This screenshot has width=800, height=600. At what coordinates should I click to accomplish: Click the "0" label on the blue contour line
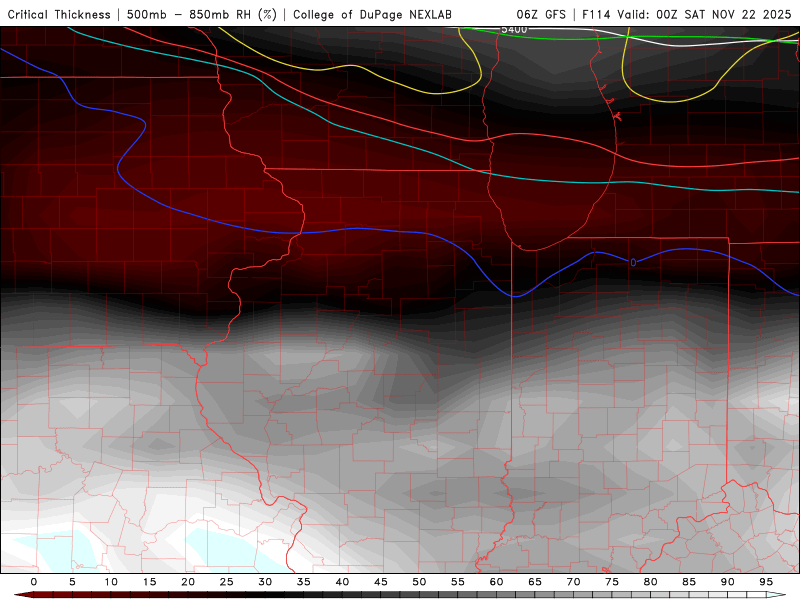633,262
